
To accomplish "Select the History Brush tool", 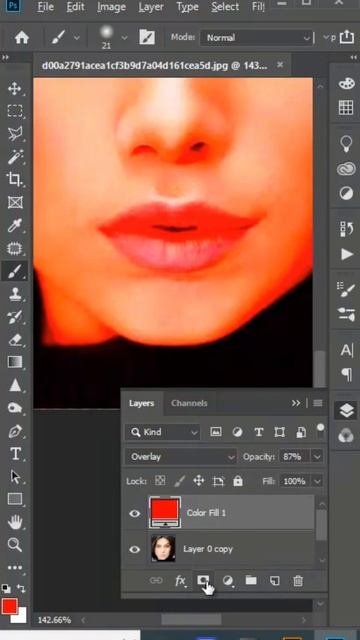I will tap(15, 316).
